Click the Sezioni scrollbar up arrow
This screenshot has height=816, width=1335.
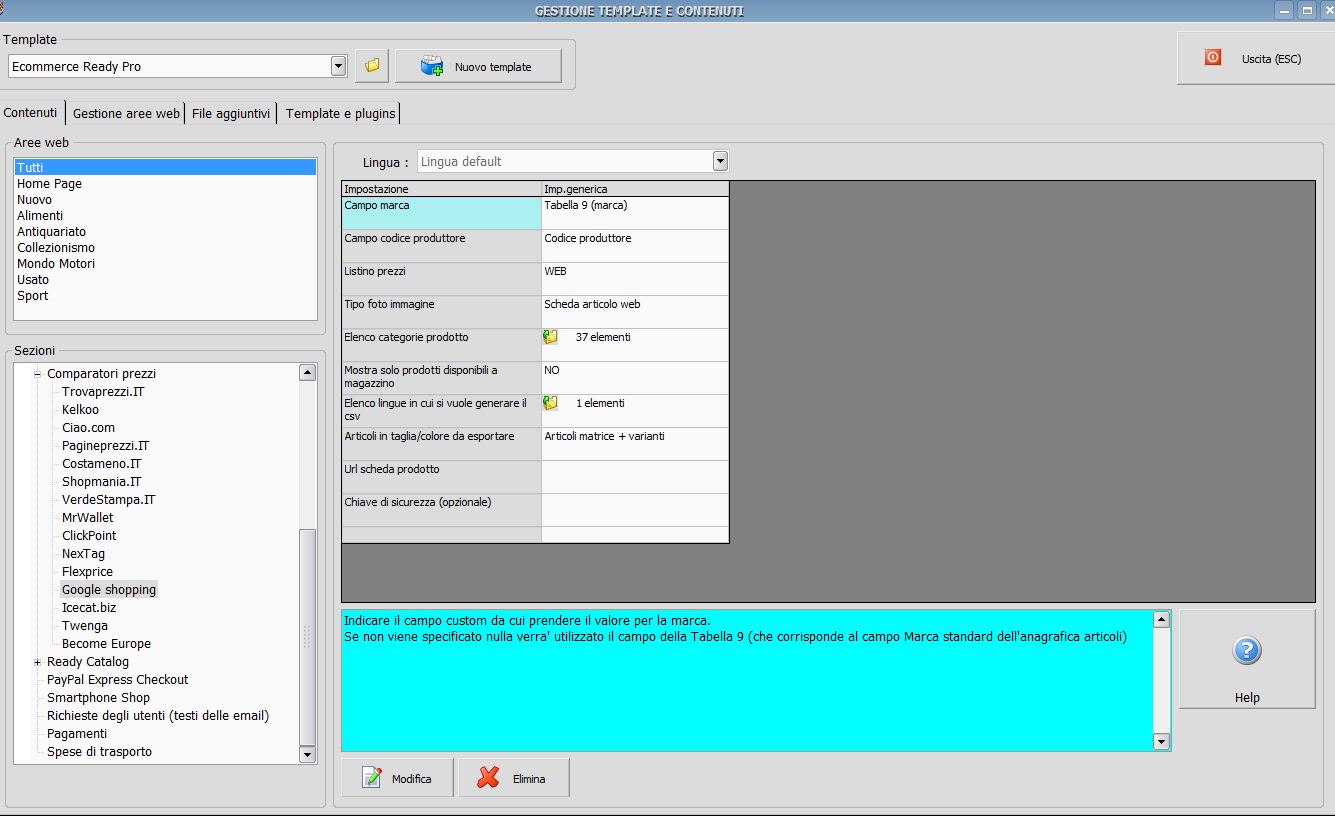click(x=307, y=373)
